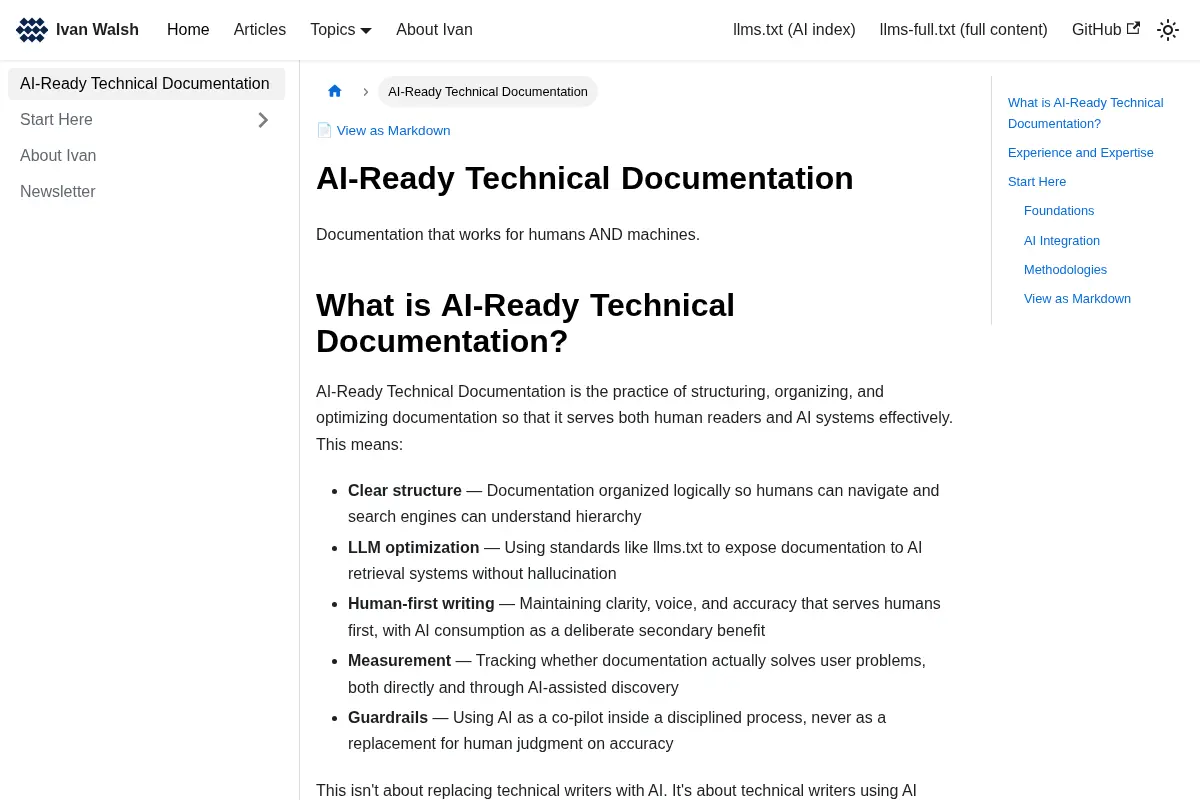Click the Ivan Walsh diamond logo icon

[32, 30]
